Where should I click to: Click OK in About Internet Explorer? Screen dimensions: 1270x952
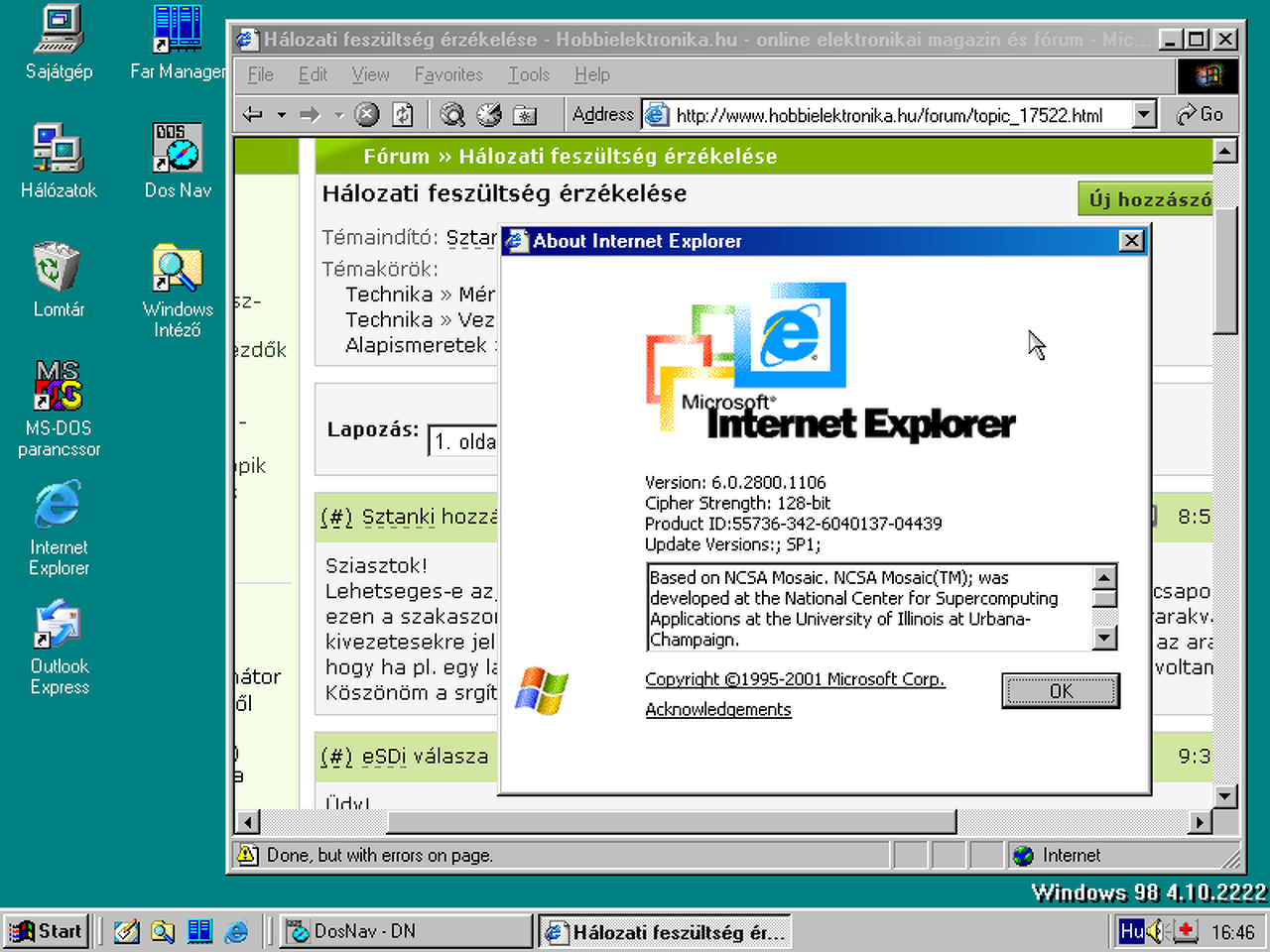pyautogui.click(x=1061, y=691)
